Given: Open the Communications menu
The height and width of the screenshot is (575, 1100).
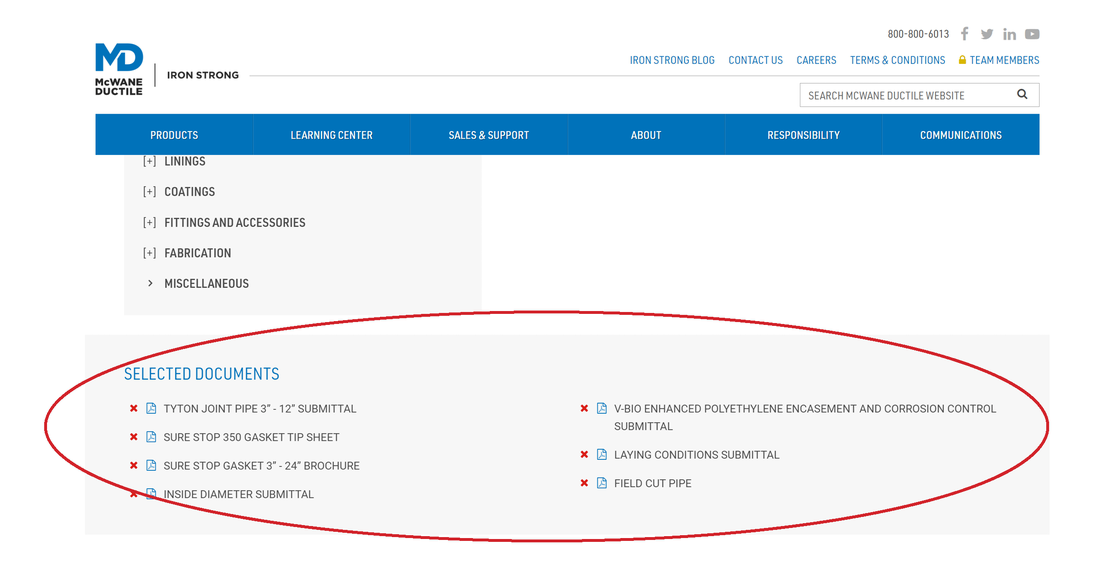Looking at the screenshot, I should 960,135.
